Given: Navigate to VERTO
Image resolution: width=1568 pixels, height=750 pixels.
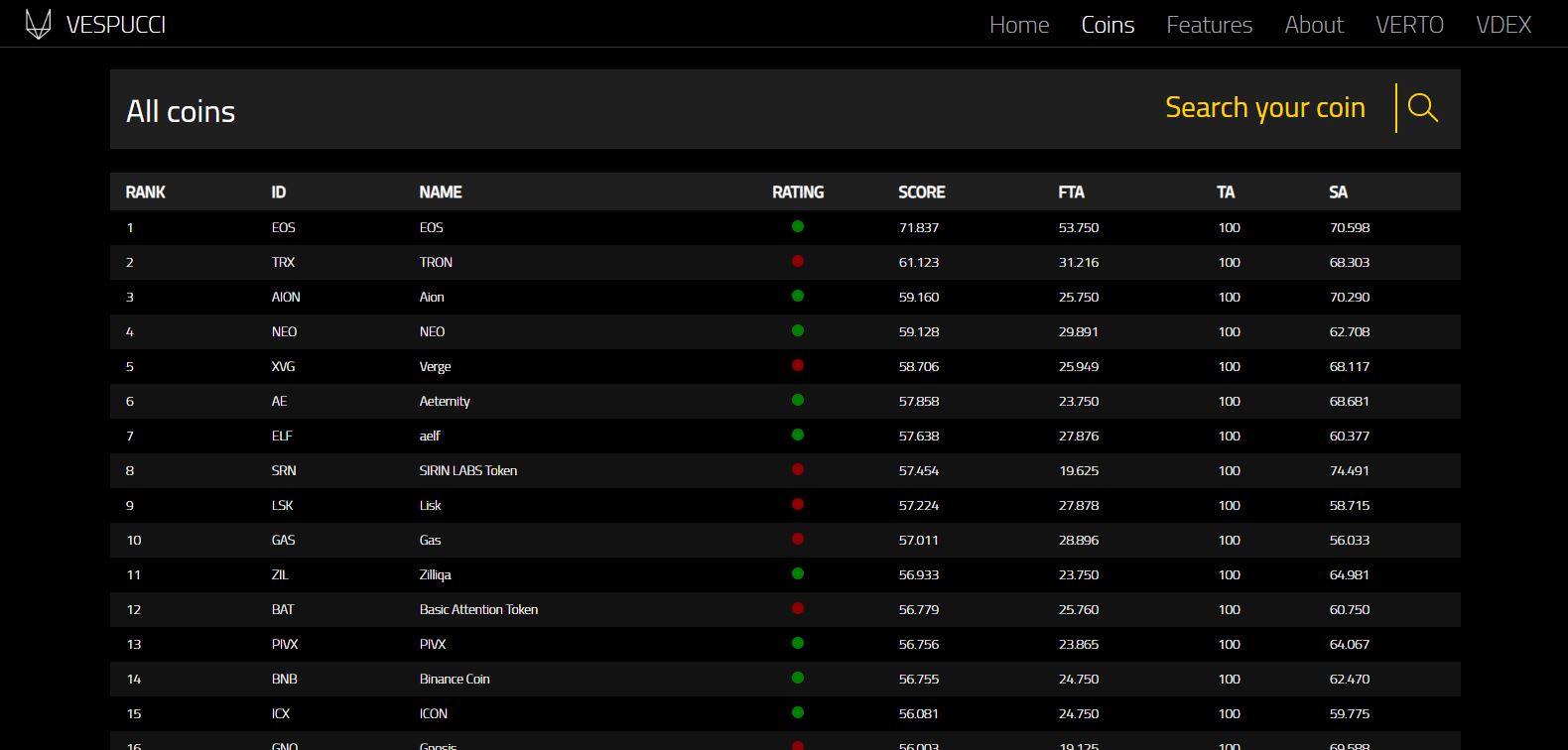Looking at the screenshot, I should pos(1409,25).
